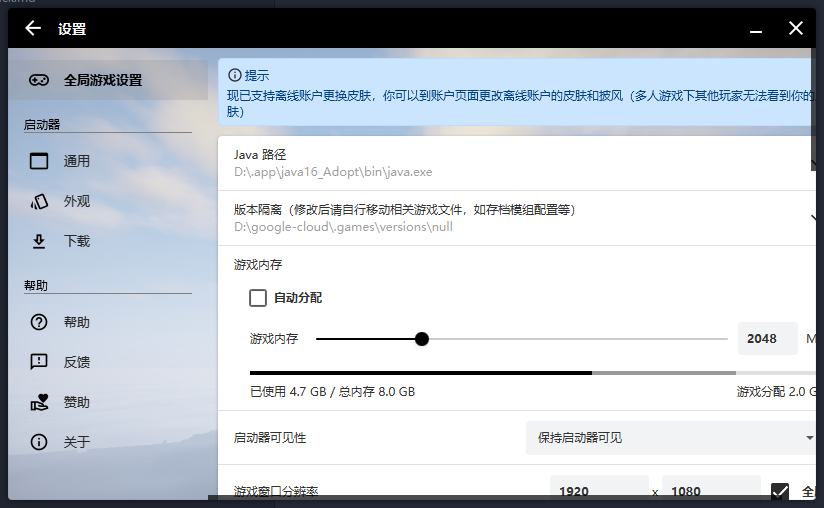Screen dimensions: 824x508
Task: Click the Download (下载) arrow icon
Action: (39, 241)
